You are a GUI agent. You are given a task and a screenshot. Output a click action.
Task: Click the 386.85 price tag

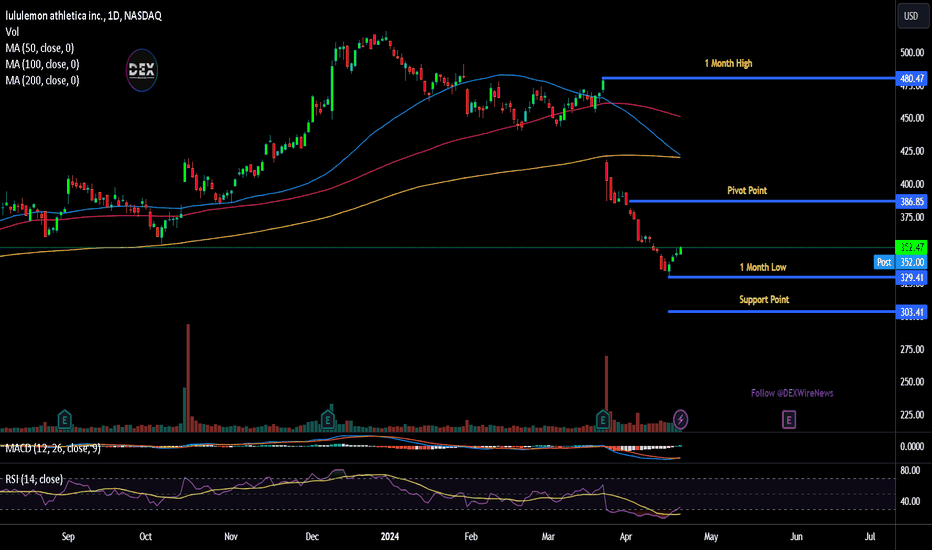pos(912,202)
